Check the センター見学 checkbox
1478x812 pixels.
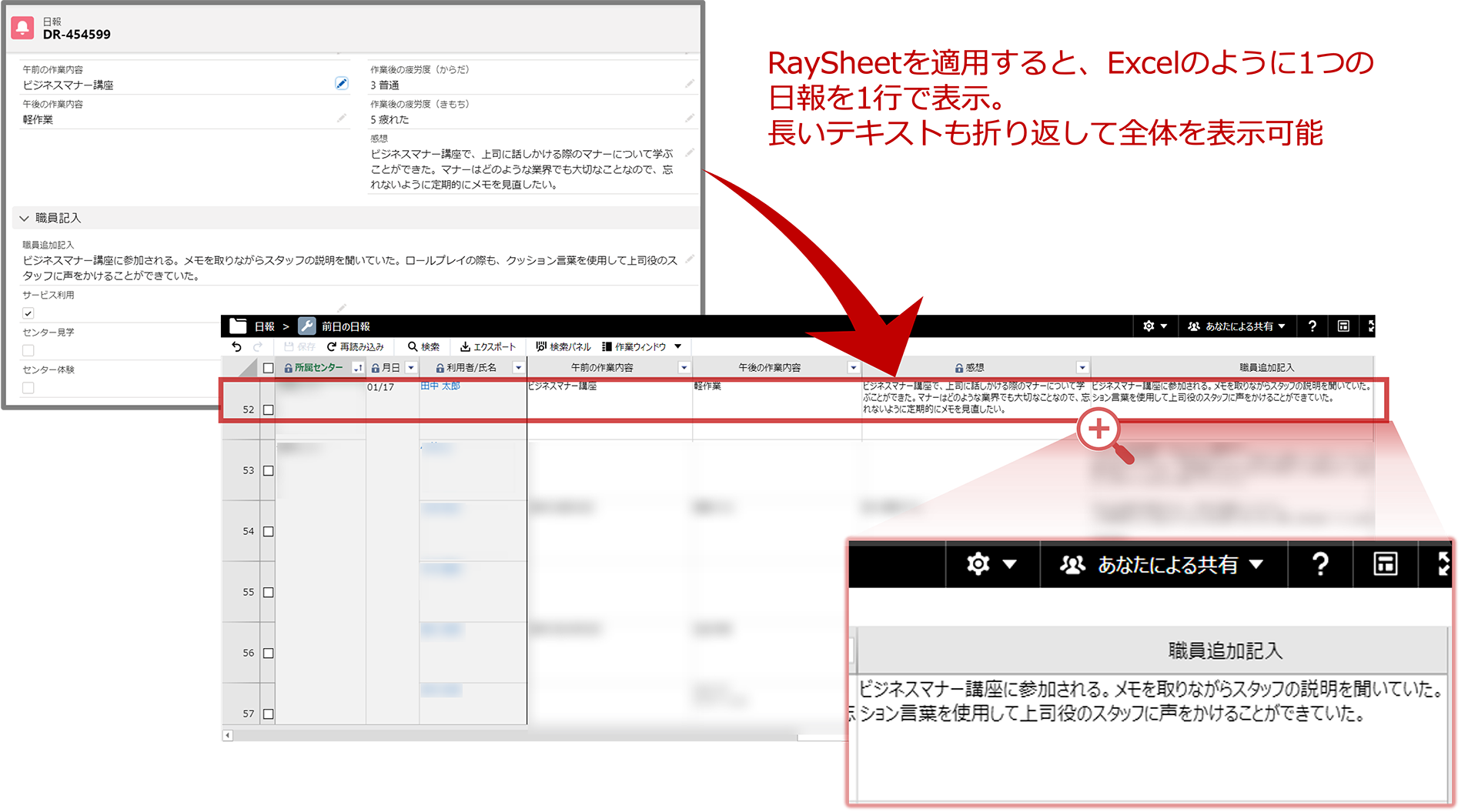[x=28, y=350]
